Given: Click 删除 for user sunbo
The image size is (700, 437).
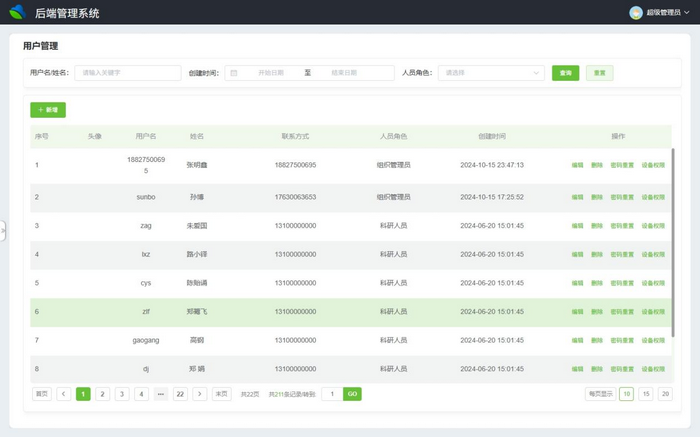Looking at the screenshot, I should click(597, 198).
